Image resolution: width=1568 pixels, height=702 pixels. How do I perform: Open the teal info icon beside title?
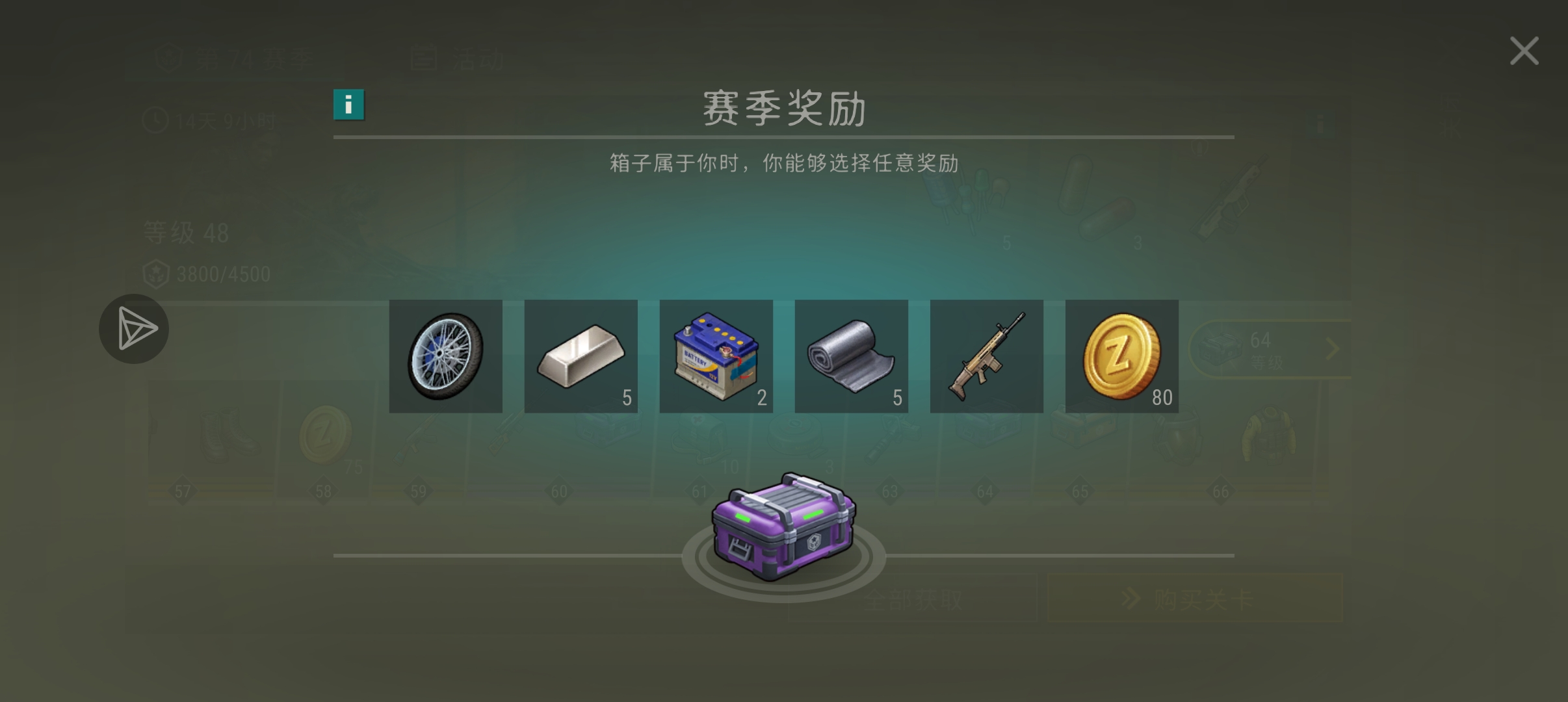point(348,105)
